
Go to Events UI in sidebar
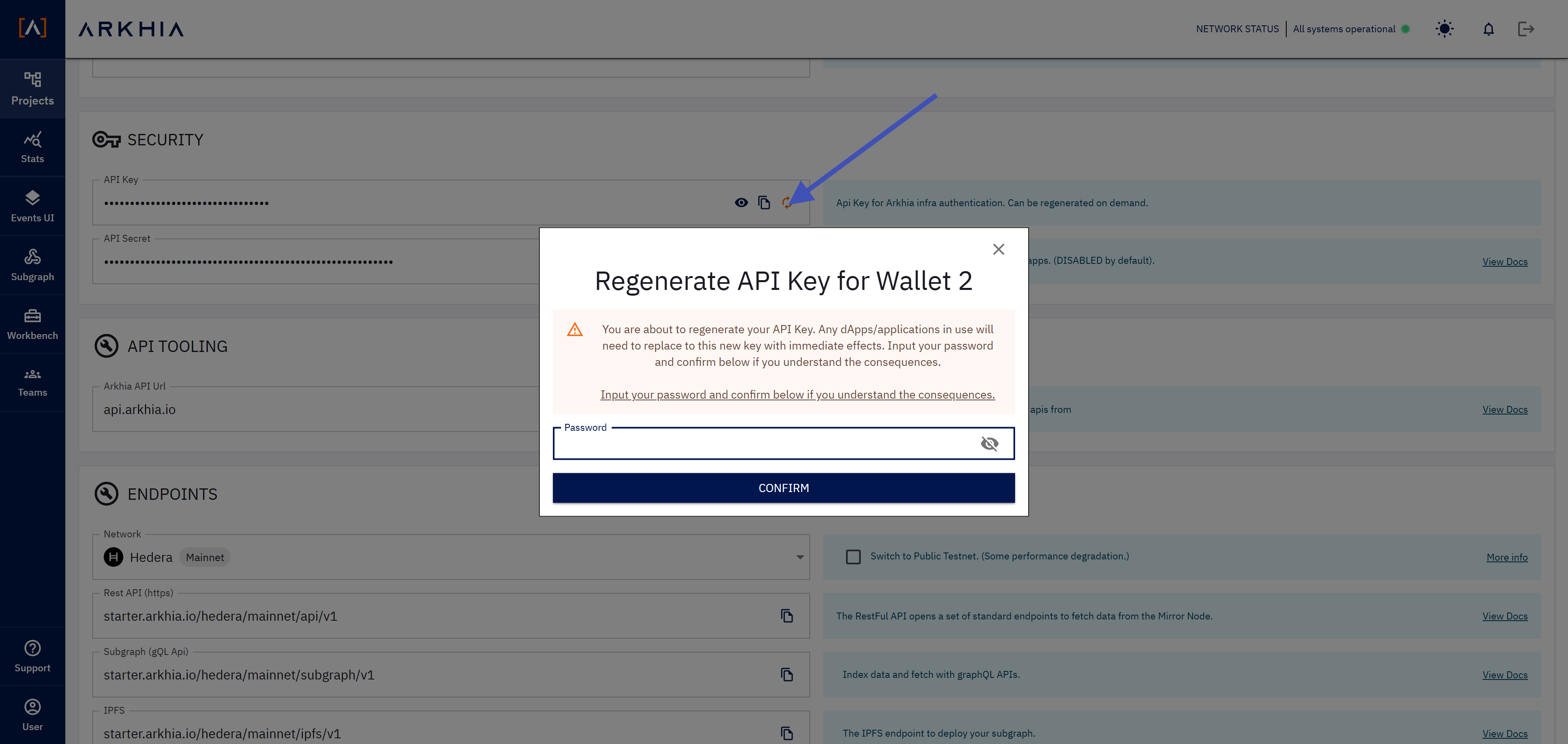click(32, 206)
